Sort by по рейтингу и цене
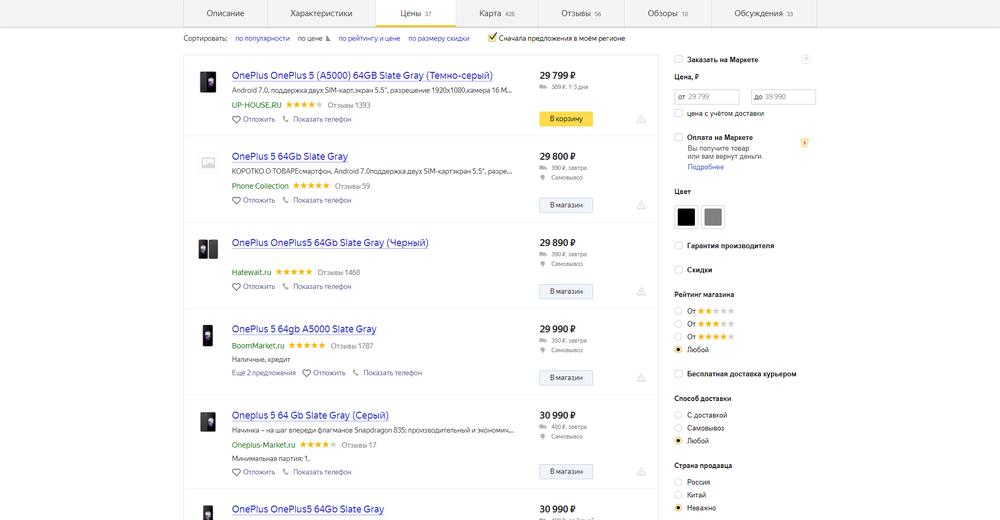 (369, 38)
